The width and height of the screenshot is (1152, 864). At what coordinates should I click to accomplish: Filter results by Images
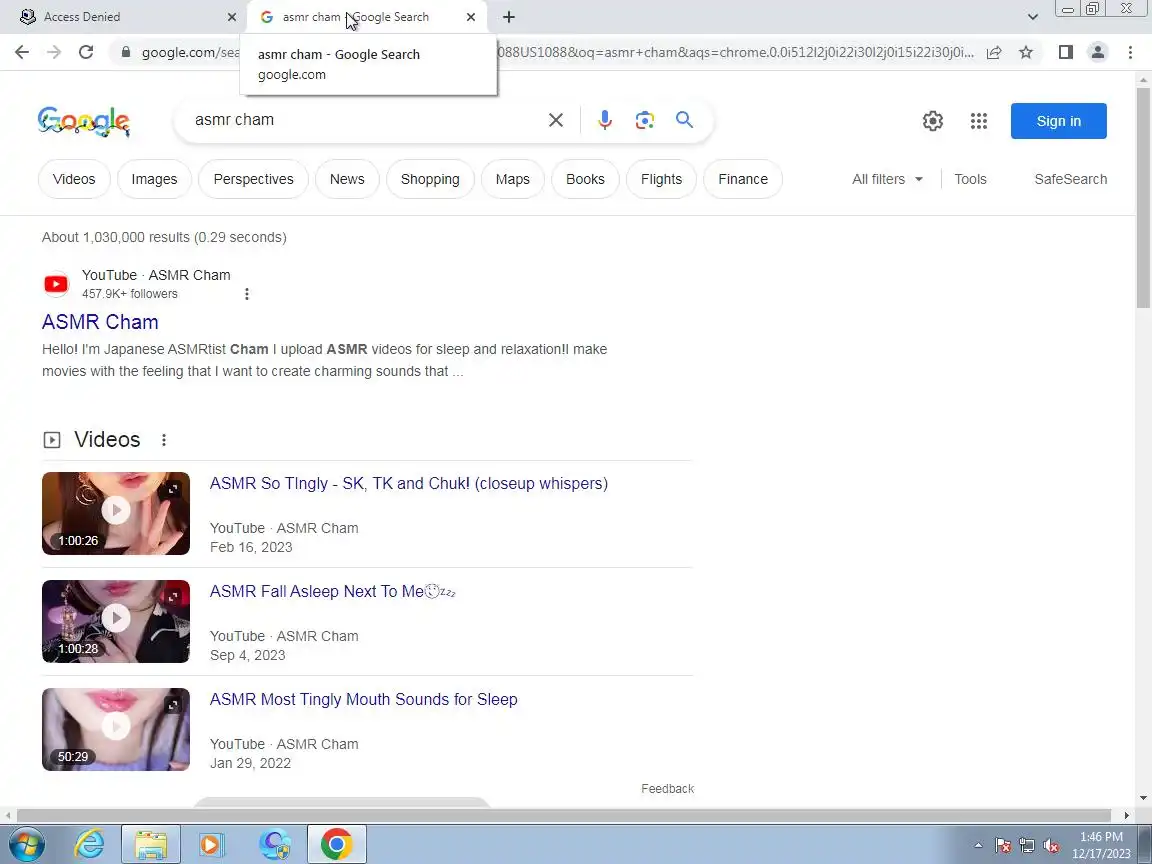click(154, 179)
